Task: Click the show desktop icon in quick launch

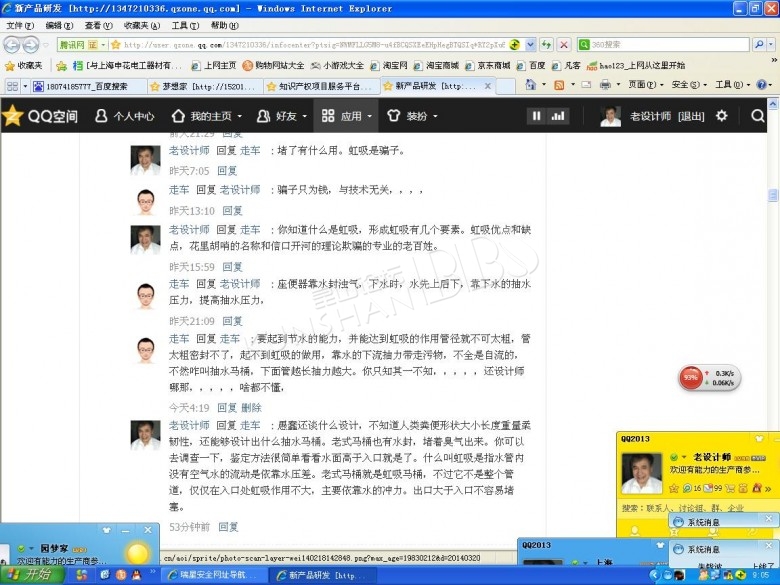Action: (105, 575)
